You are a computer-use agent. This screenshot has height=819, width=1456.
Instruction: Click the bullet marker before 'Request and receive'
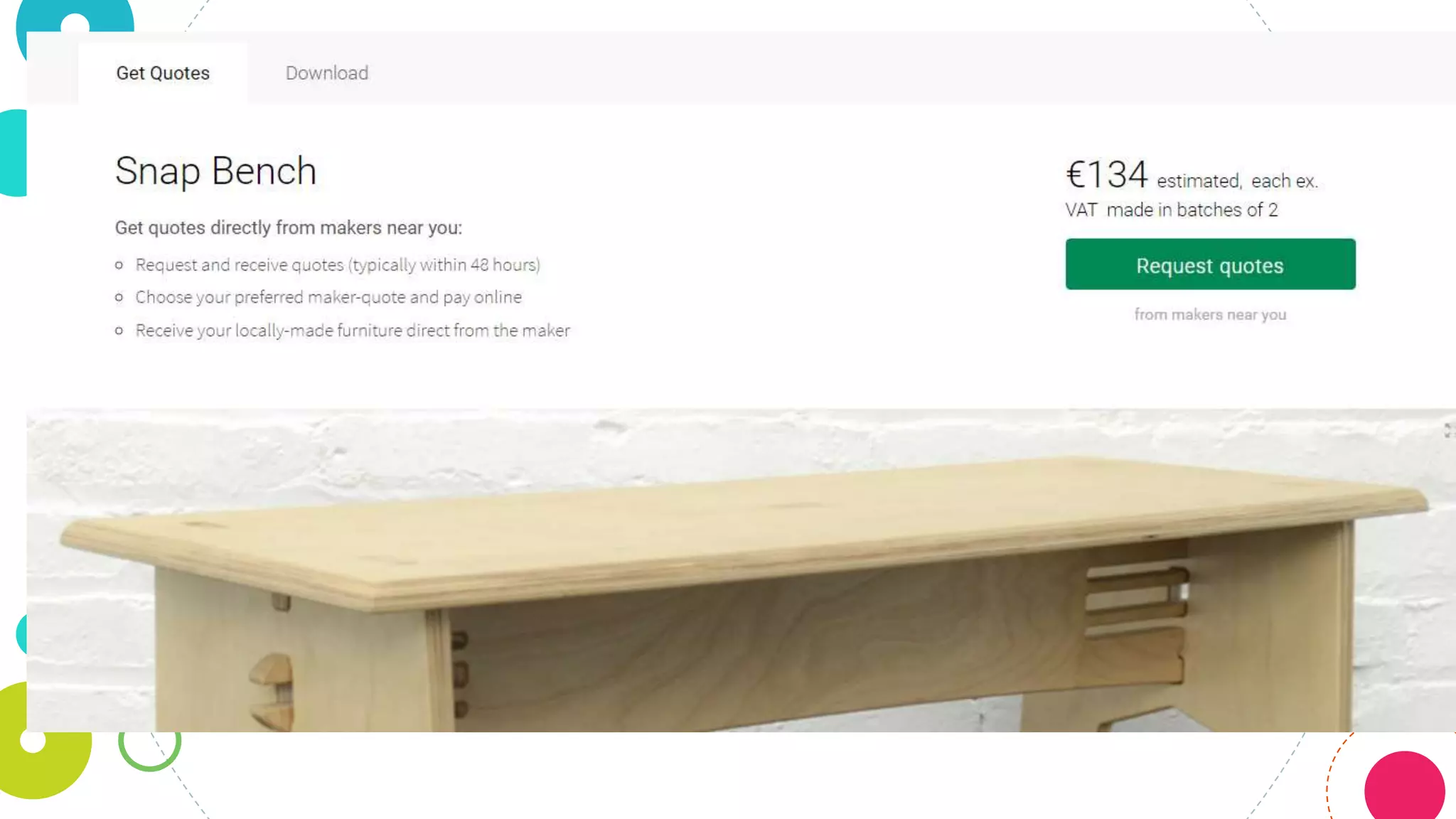119,265
